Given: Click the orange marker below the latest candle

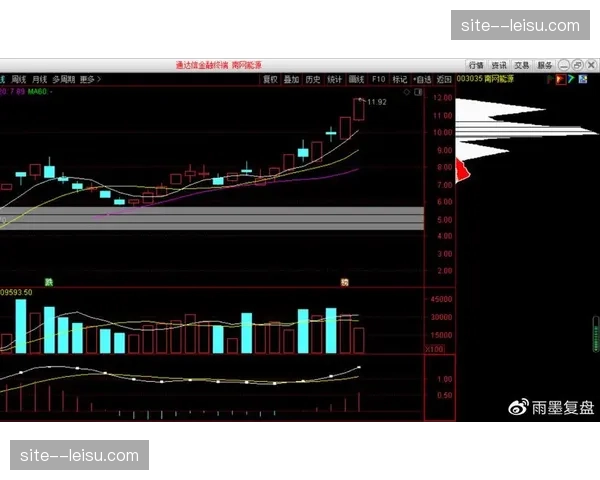Looking at the screenshot, I should pyautogui.click(x=345, y=283).
